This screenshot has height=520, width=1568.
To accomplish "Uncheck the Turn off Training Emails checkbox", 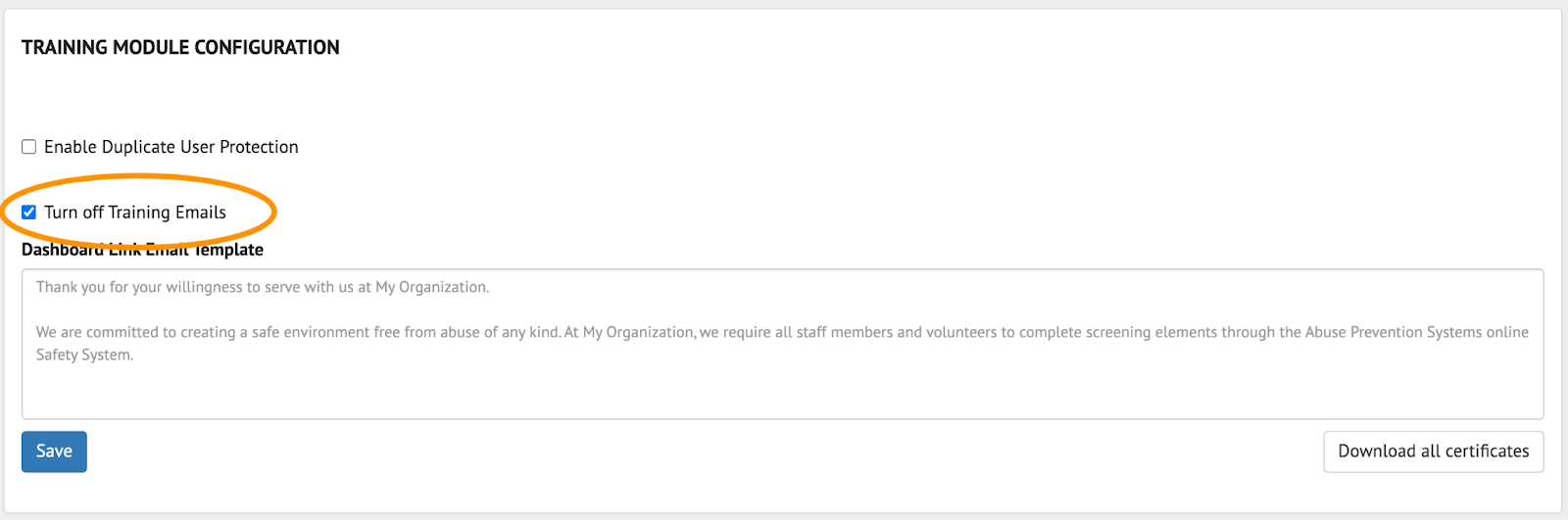I will point(29,213).
